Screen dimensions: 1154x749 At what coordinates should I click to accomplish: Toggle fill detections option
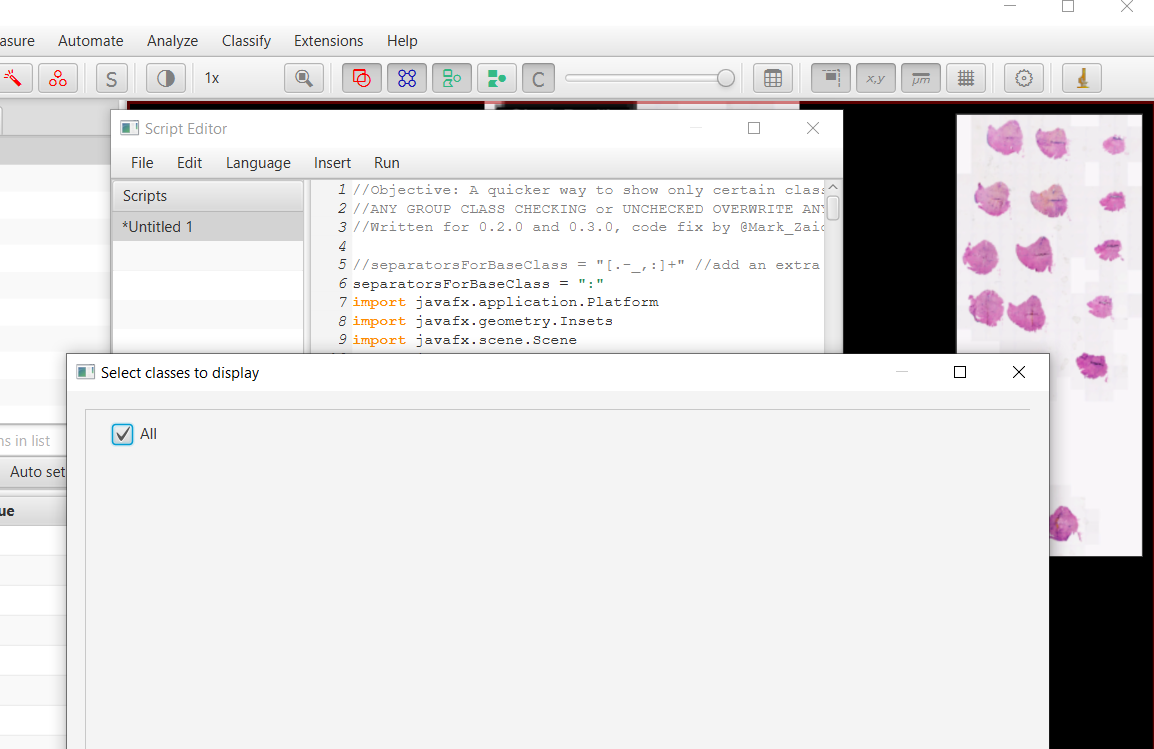click(x=496, y=77)
